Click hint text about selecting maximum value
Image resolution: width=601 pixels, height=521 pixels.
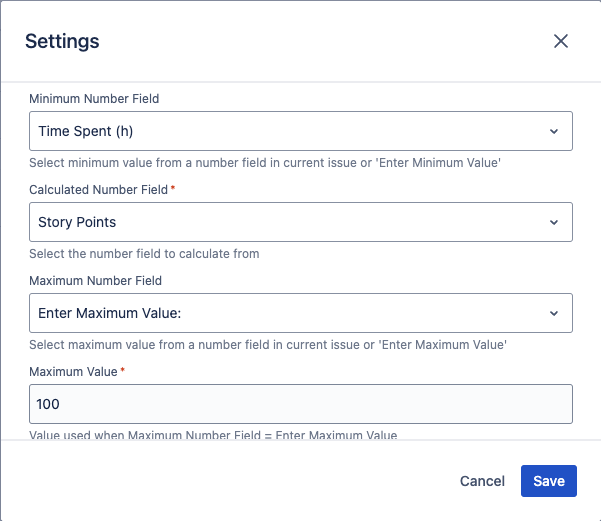268,345
